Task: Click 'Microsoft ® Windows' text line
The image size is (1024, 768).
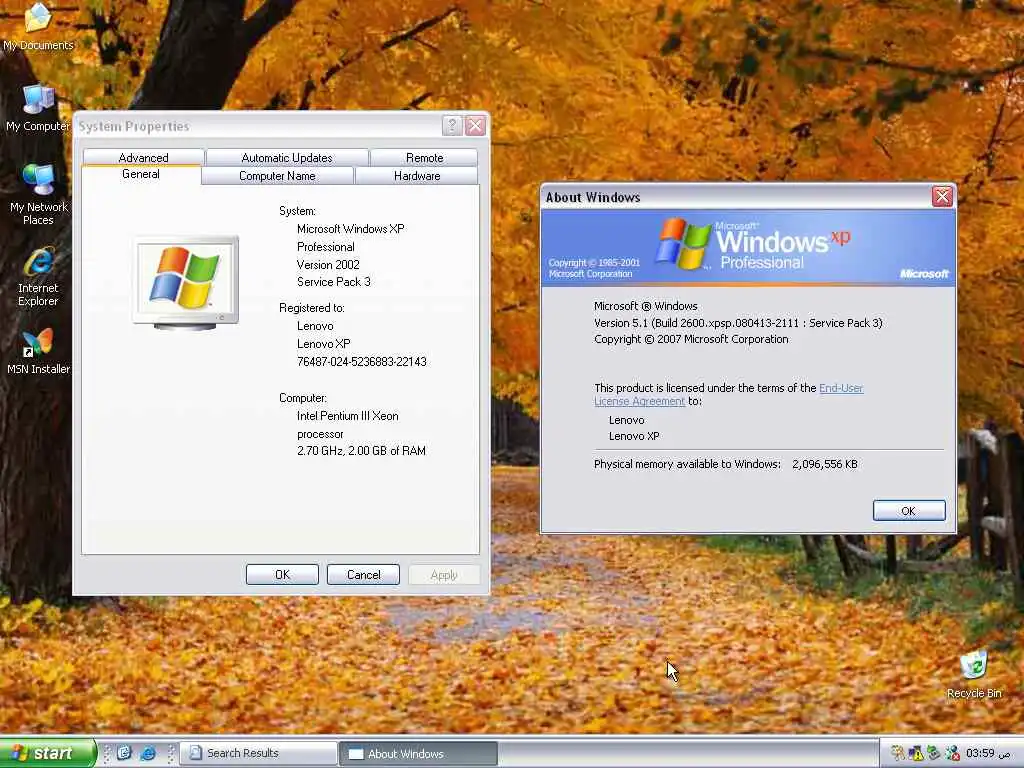Action: pos(645,306)
